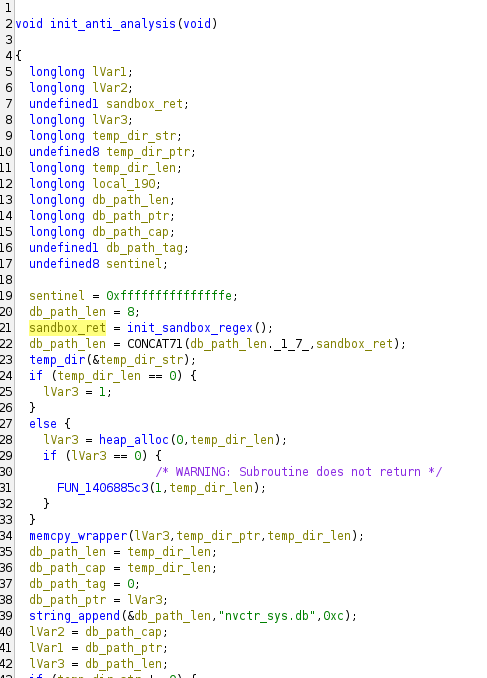The image size is (487, 678).
Task: Click the 0xfffffffffffffffe constant value
Action: coord(169,296)
